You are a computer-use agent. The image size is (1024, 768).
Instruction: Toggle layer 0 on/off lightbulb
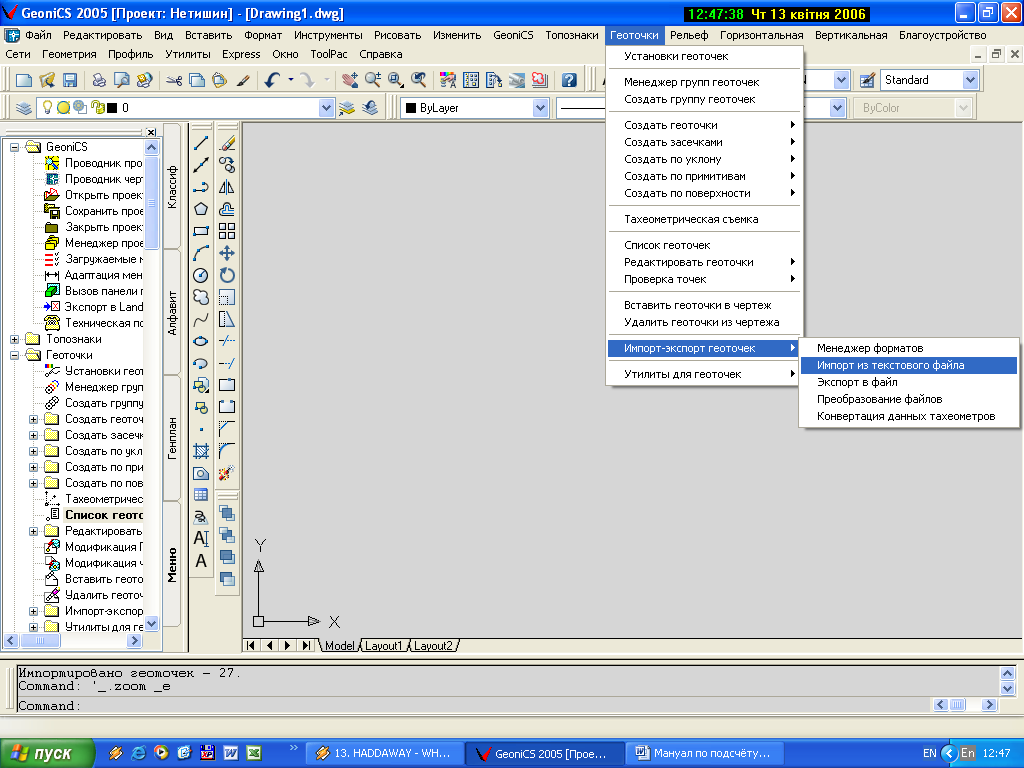(x=47, y=107)
